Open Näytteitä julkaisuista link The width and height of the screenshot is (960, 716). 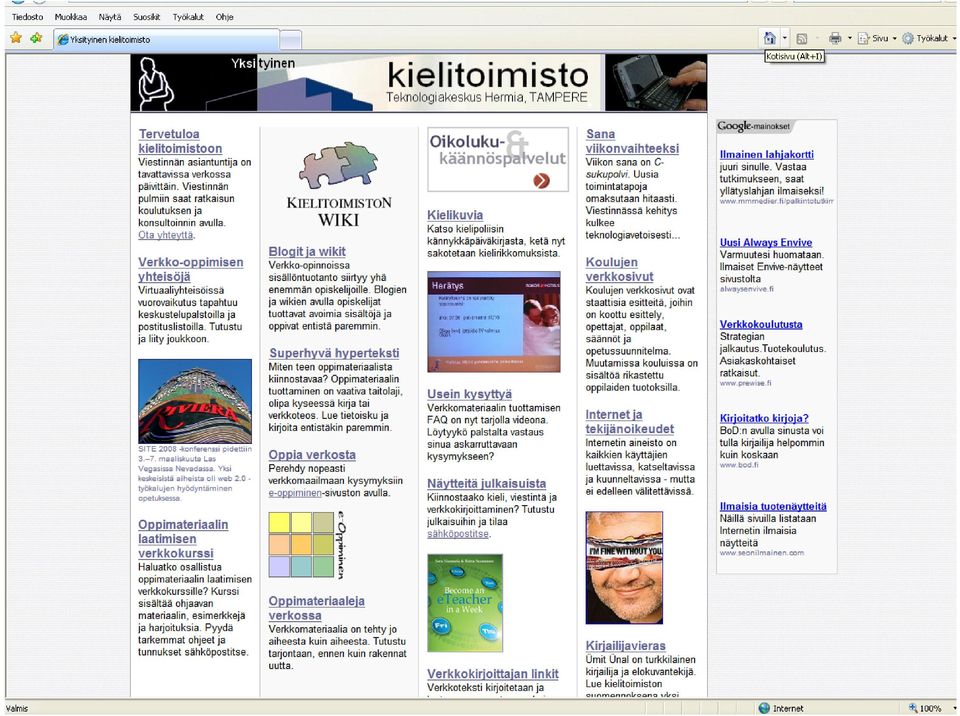point(486,483)
